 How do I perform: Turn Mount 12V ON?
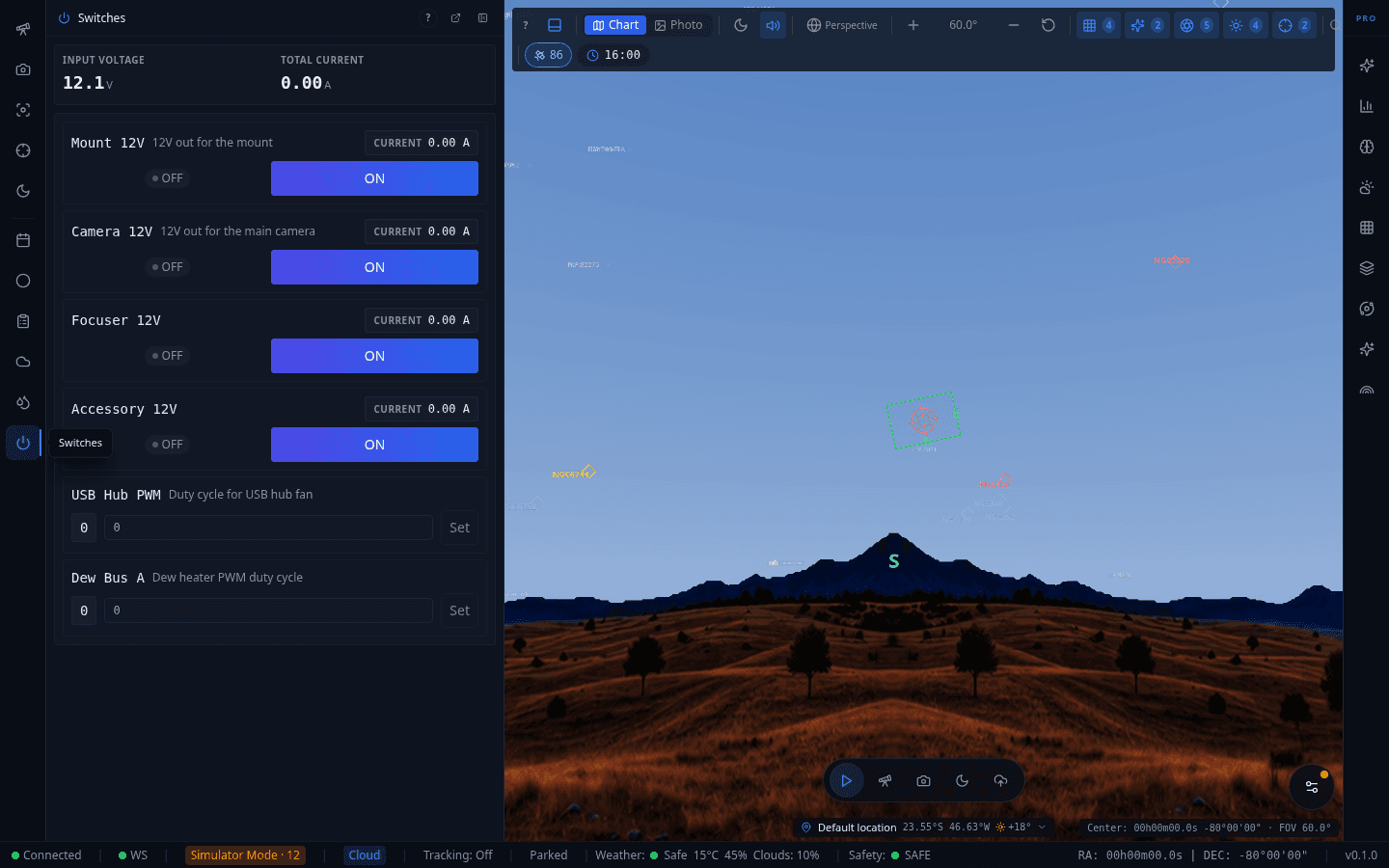click(374, 178)
